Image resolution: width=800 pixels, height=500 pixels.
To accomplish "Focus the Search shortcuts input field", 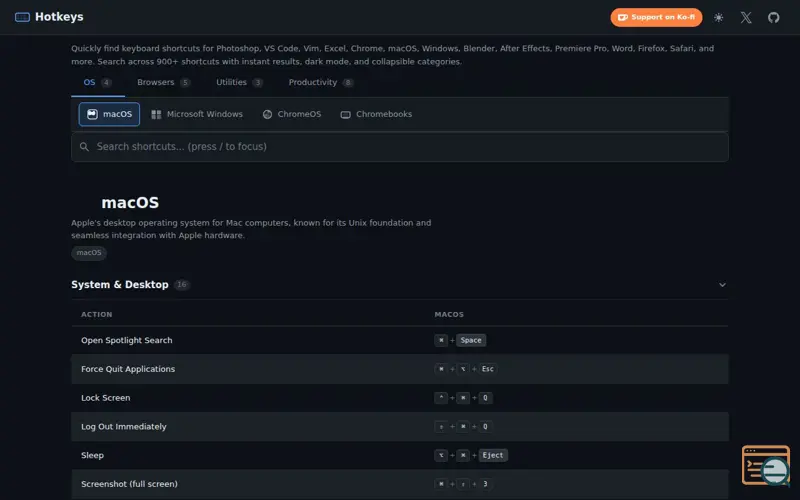I will [399, 147].
